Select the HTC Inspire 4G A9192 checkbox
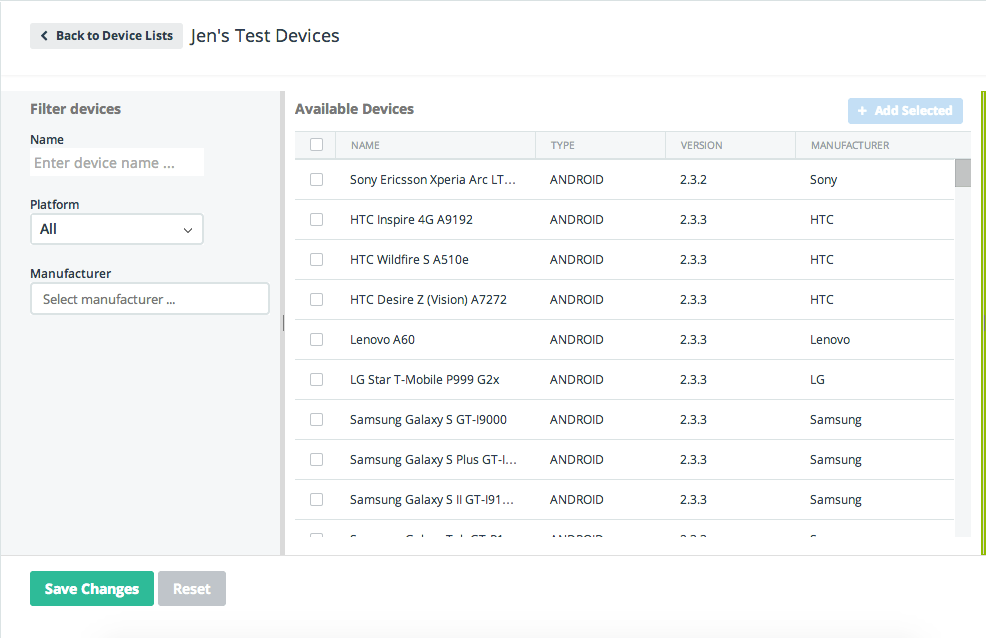 point(317,220)
